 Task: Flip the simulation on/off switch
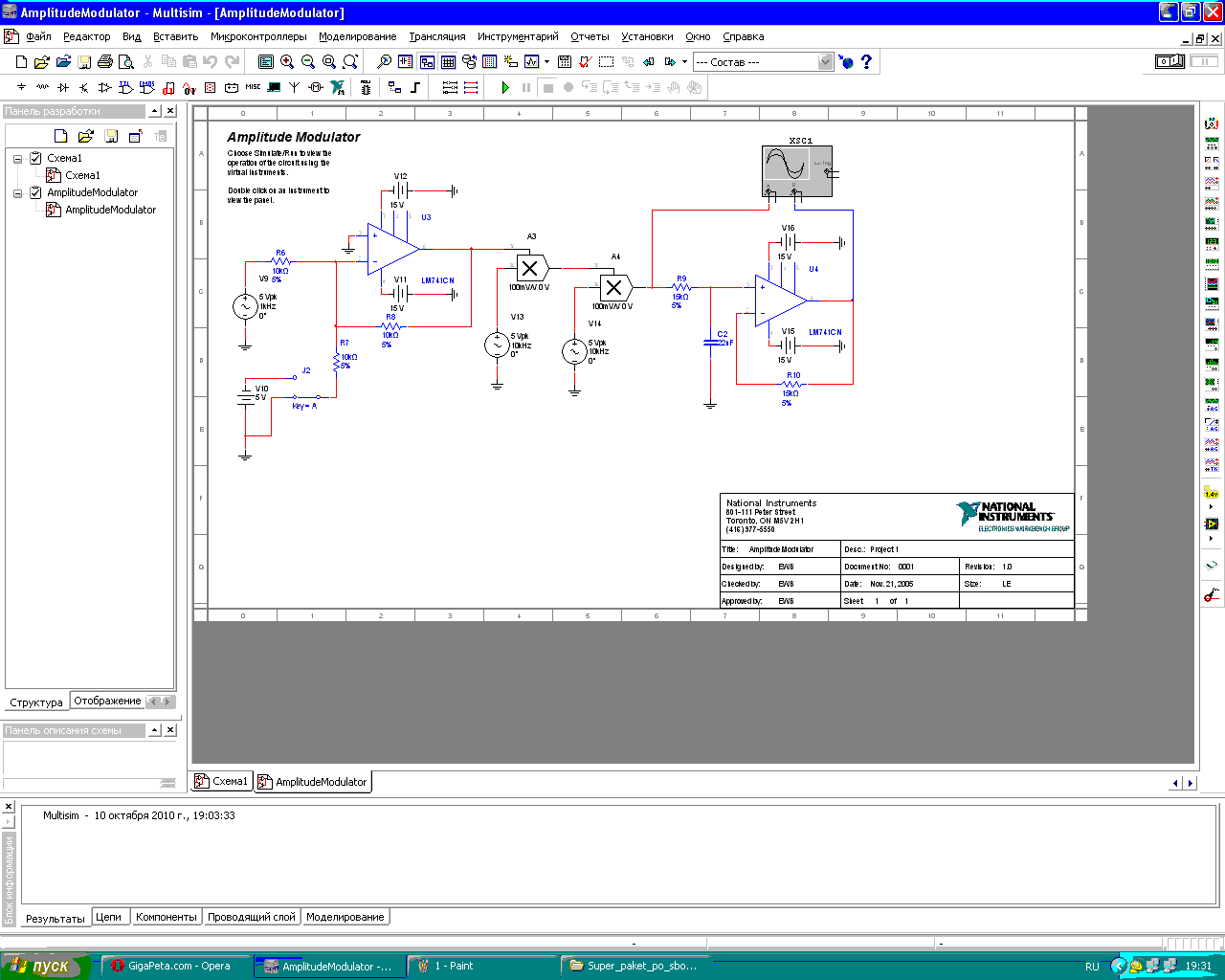click(1170, 61)
